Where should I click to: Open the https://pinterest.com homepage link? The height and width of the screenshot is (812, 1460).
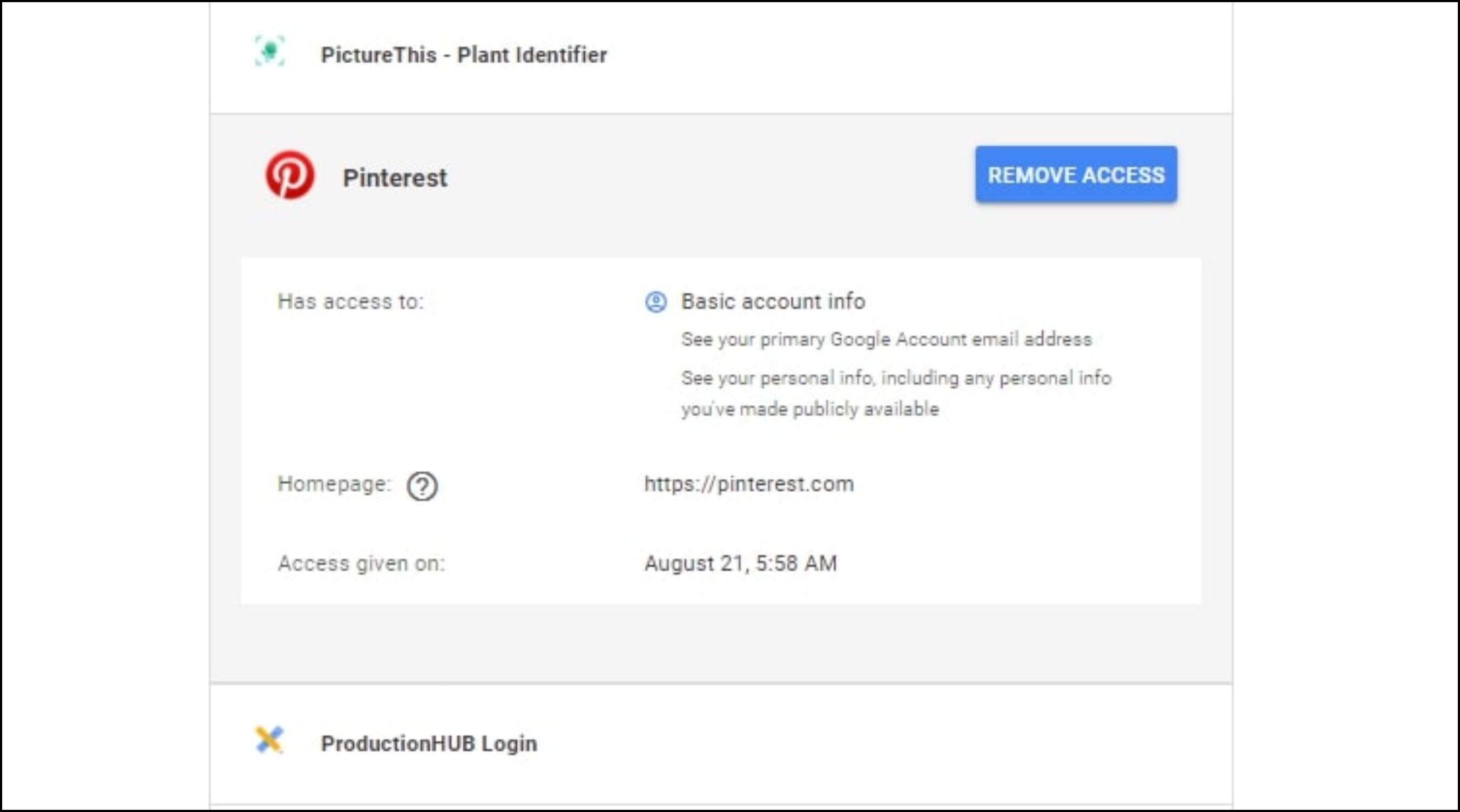point(749,484)
